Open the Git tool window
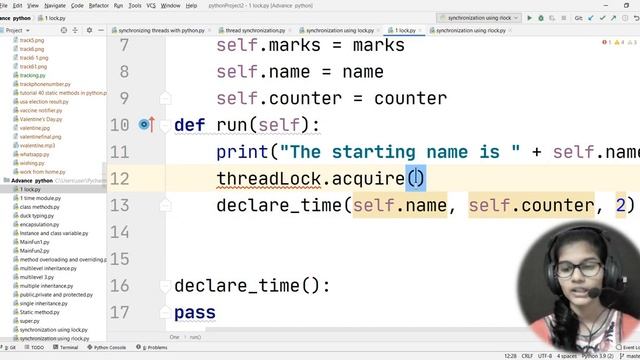Image resolution: width=640 pixels, height=360 pixels. (x=9, y=347)
